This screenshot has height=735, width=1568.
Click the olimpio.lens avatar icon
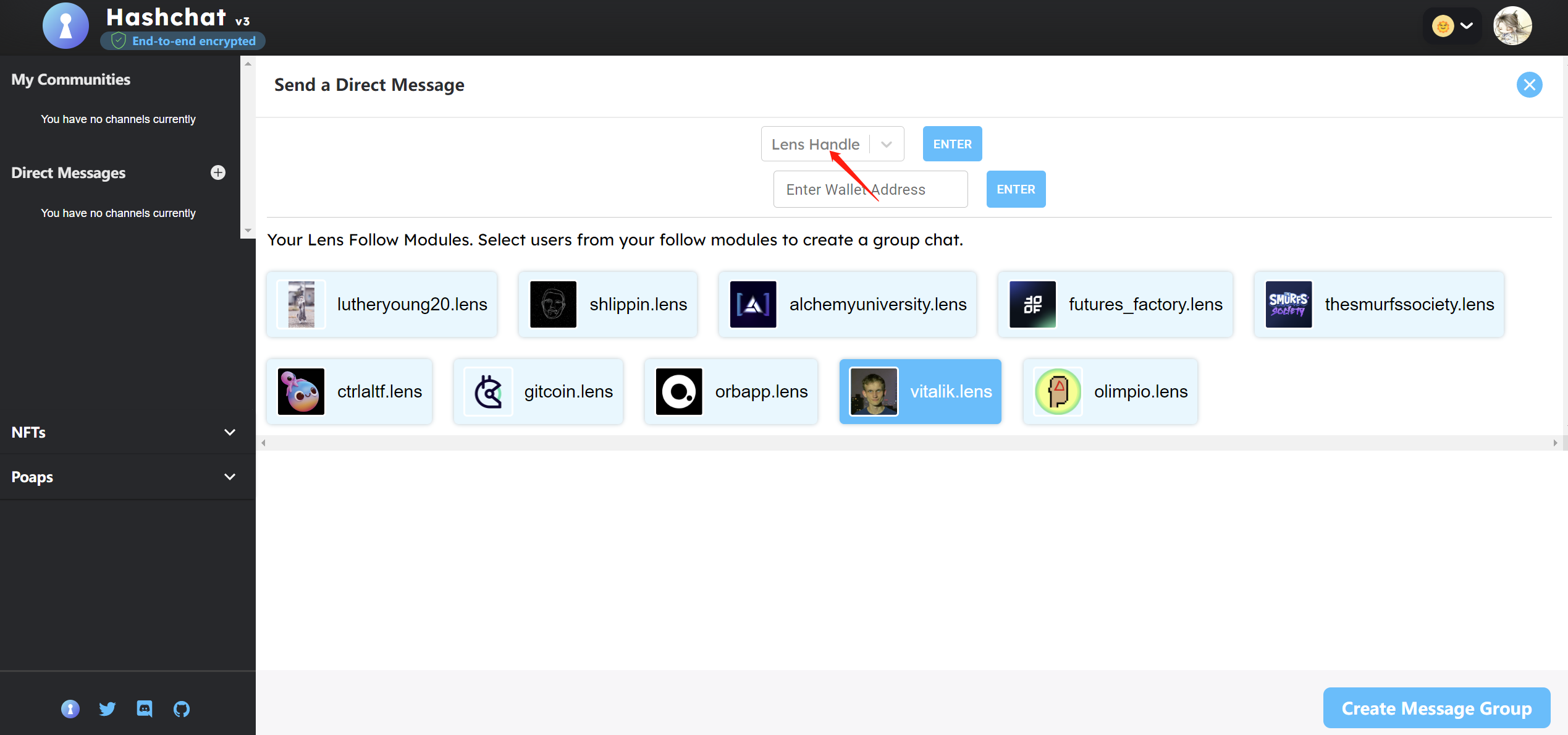pyautogui.click(x=1058, y=391)
